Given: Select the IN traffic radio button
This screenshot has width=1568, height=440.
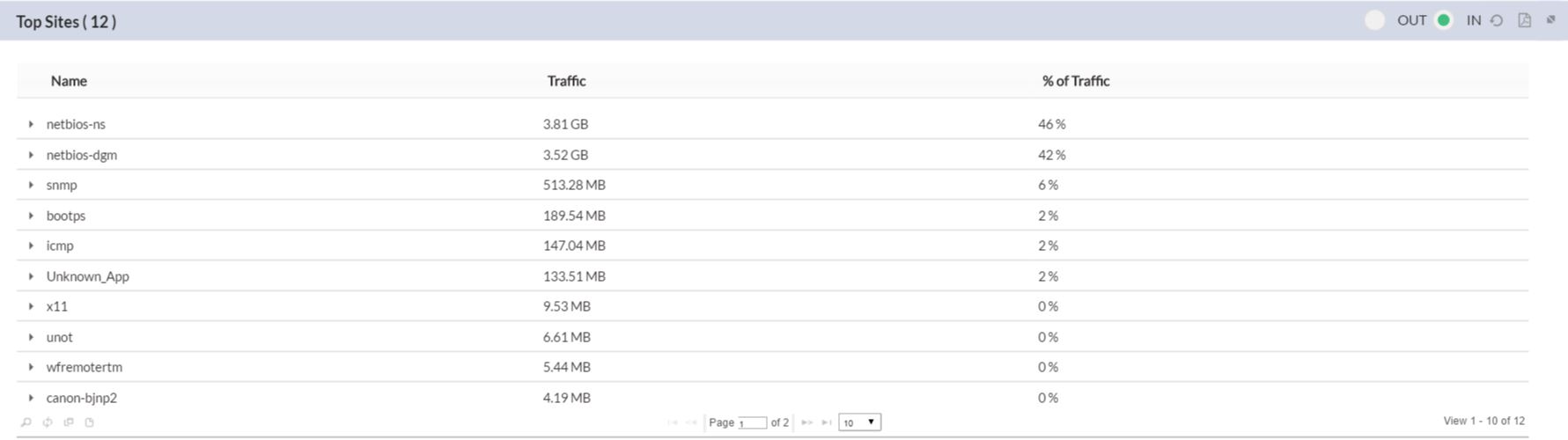Looking at the screenshot, I should click(x=1443, y=20).
